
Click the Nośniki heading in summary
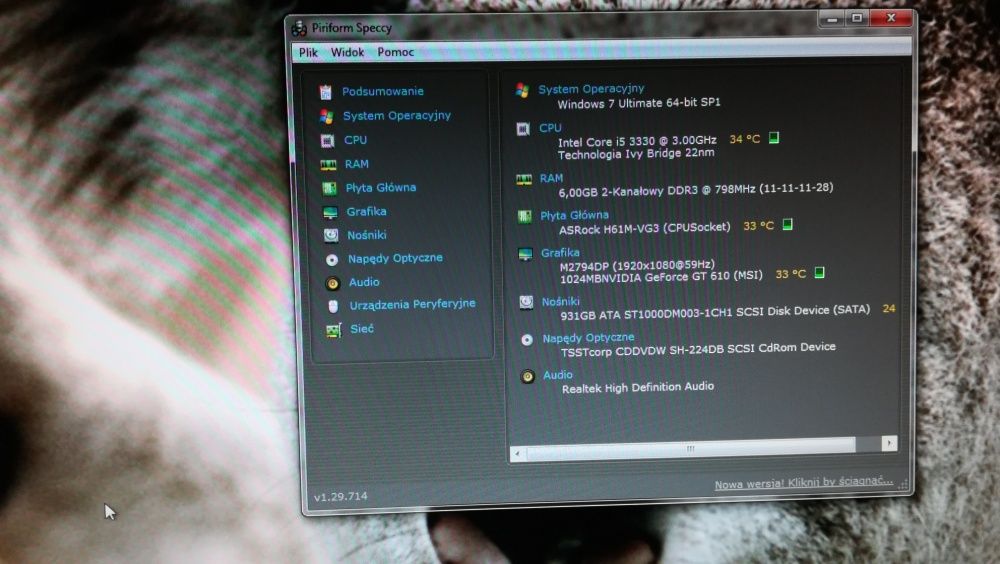pyautogui.click(x=561, y=301)
